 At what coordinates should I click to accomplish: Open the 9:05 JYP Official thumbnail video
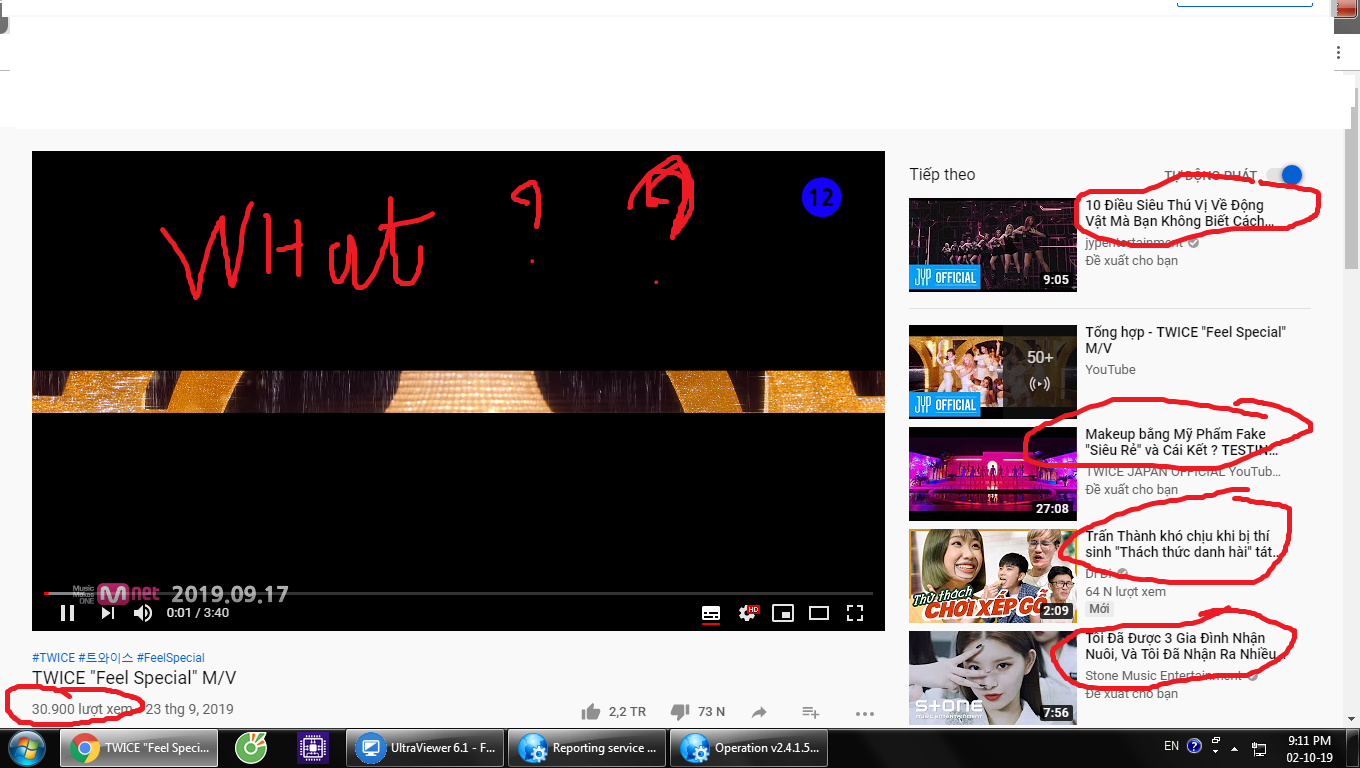point(993,245)
